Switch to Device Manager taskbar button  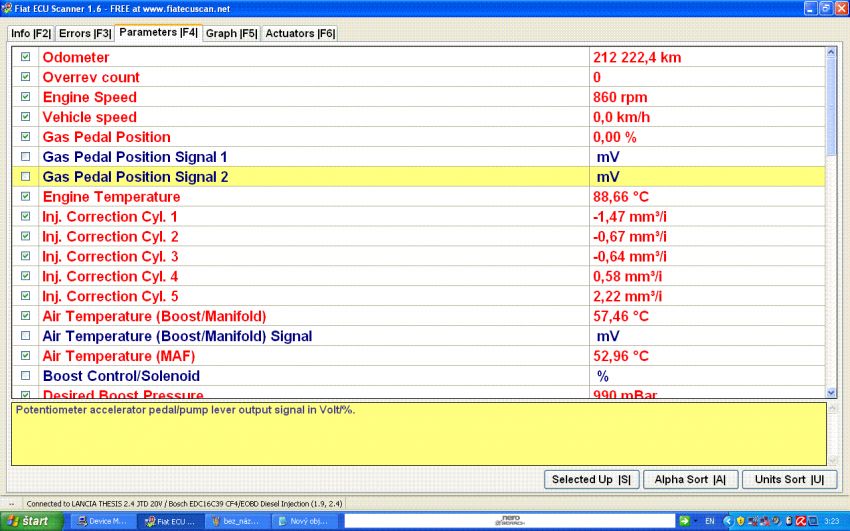[x=103, y=521]
